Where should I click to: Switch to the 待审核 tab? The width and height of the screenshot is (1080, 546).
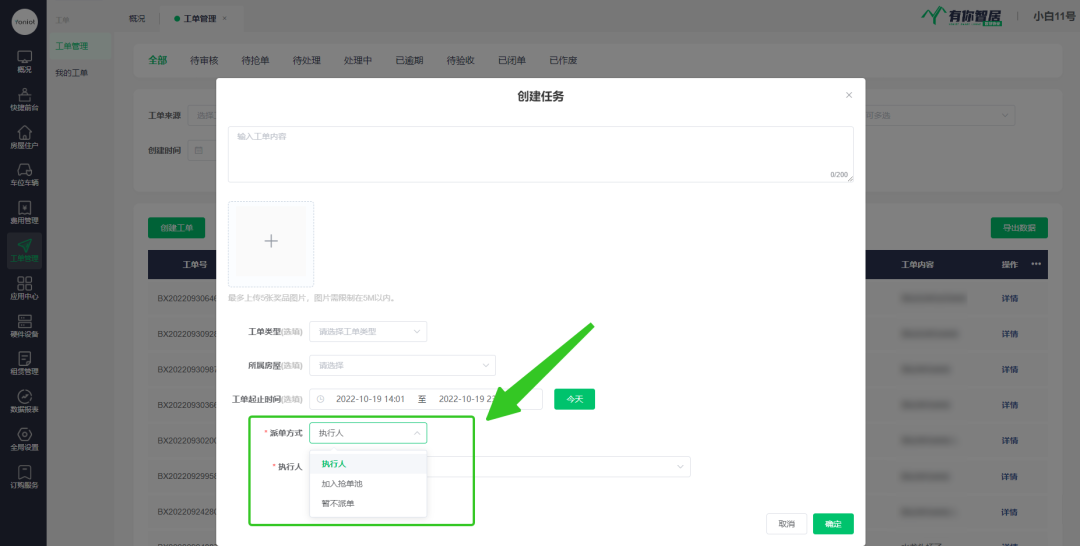tap(204, 61)
